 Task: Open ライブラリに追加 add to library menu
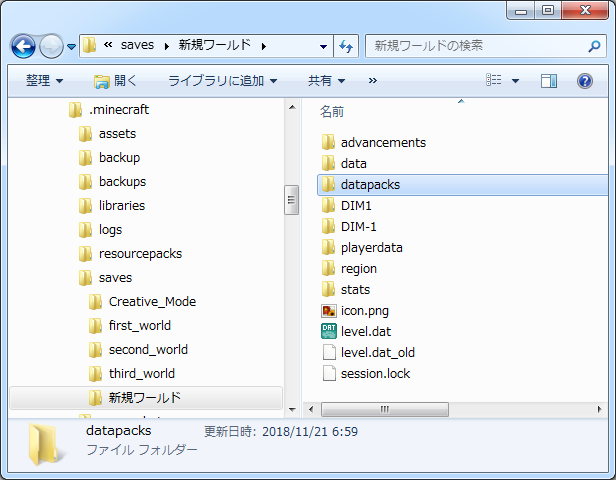[x=222, y=80]
